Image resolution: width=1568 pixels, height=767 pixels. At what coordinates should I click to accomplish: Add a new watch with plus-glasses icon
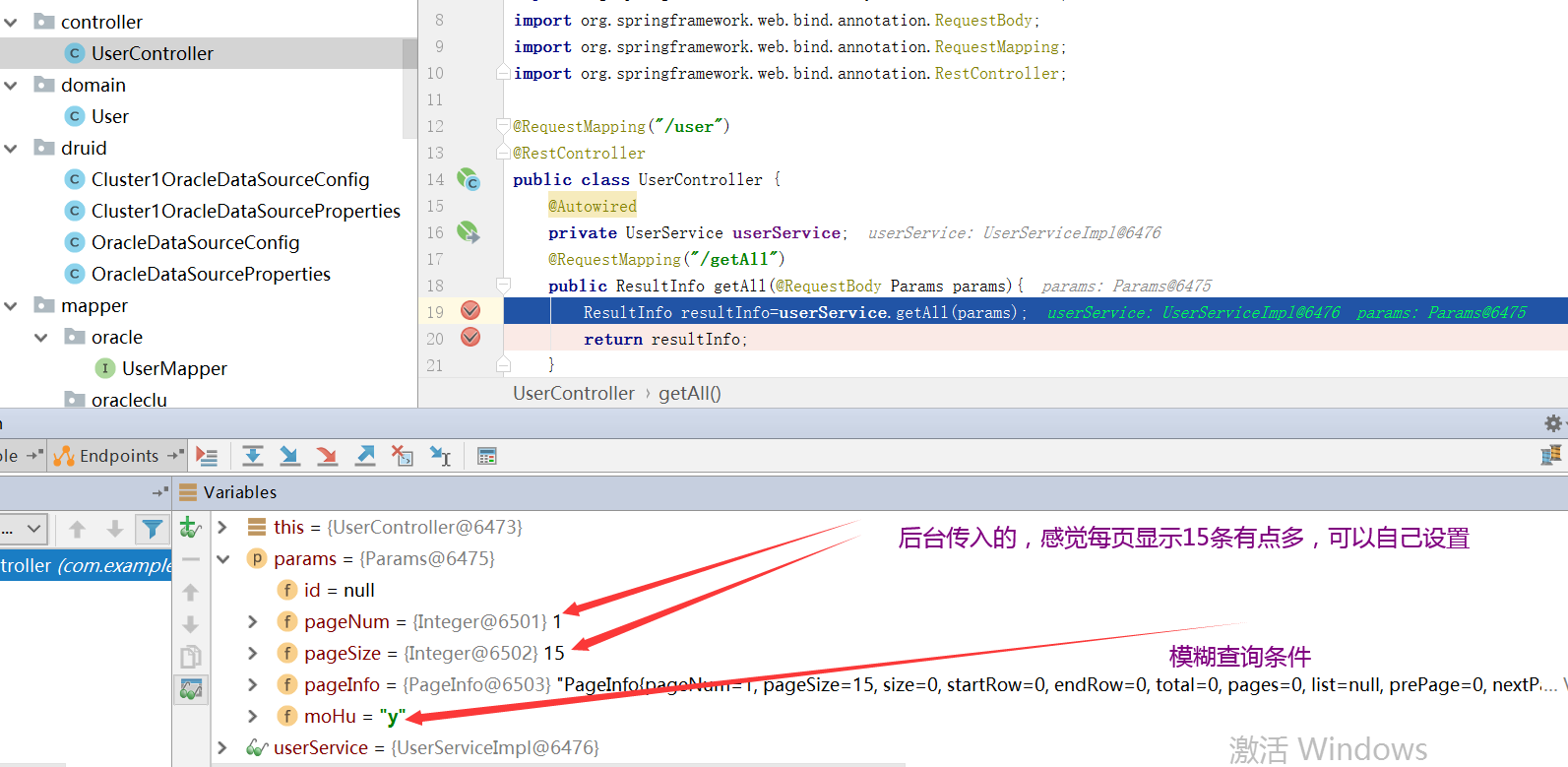[x=191, y=528]
